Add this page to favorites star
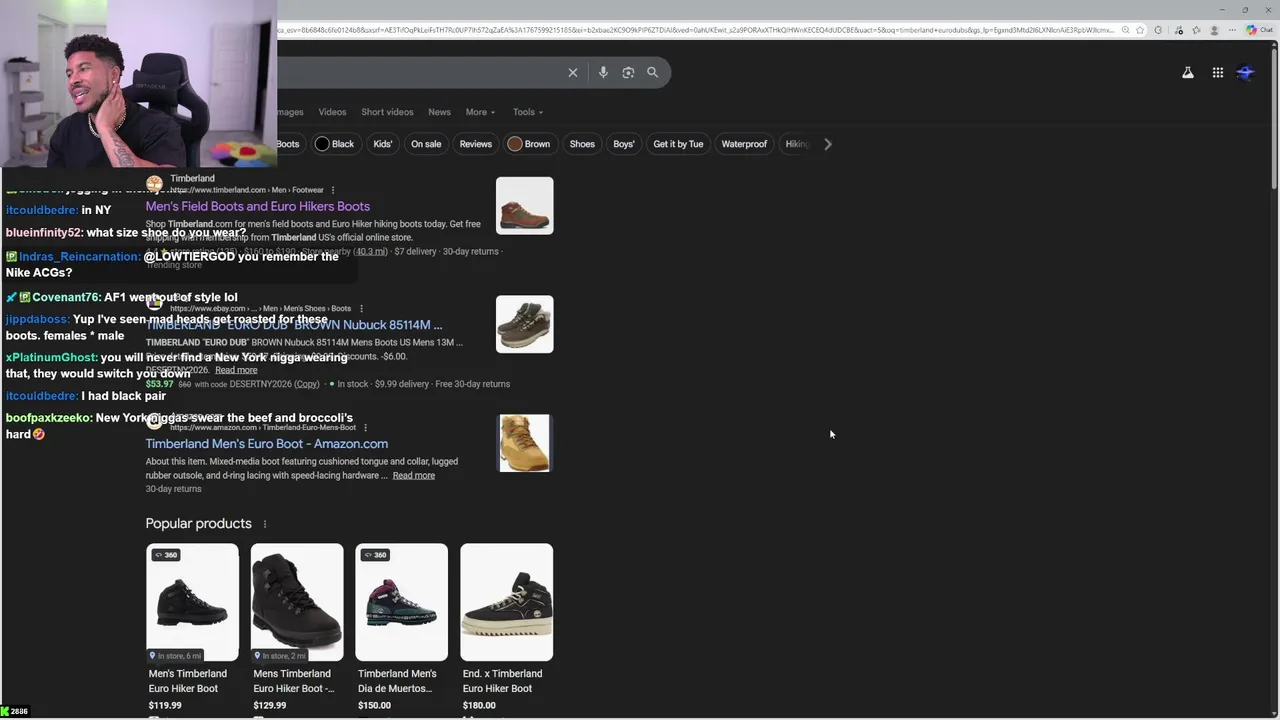This screenshot has width=1280, height=720. [x=1140, y=30]
